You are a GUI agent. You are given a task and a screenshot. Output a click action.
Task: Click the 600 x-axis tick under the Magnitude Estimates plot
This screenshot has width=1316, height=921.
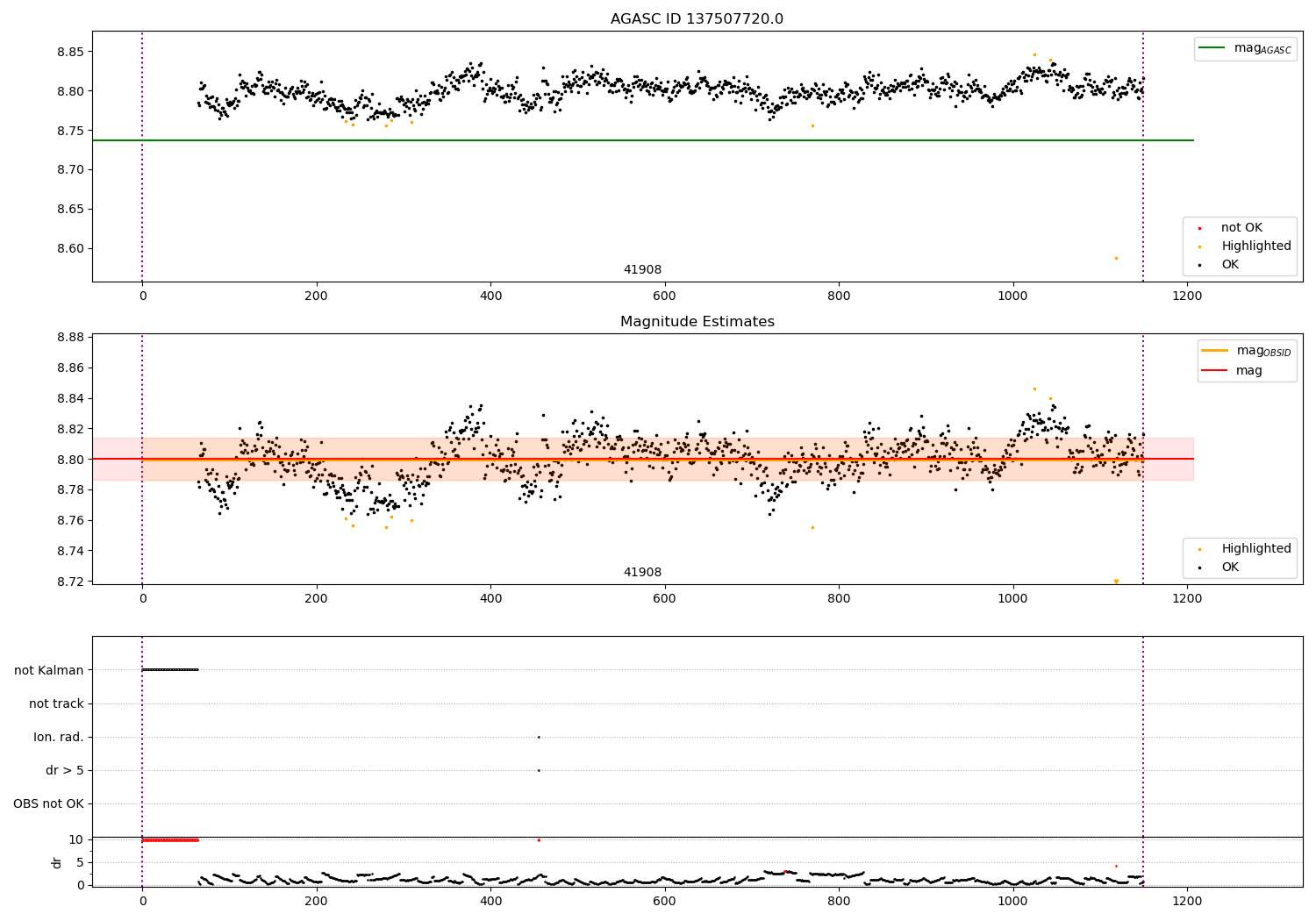click(664, 599)
